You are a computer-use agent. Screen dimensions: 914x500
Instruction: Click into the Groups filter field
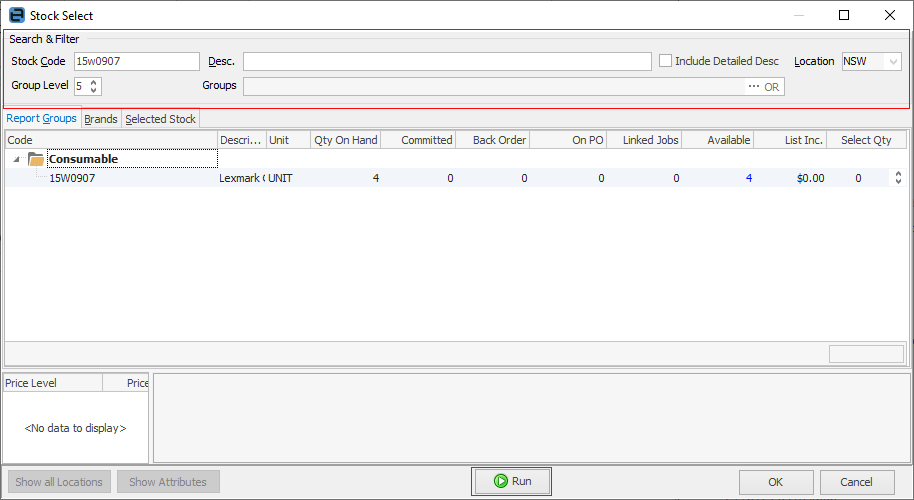click(x=494, y=86)
